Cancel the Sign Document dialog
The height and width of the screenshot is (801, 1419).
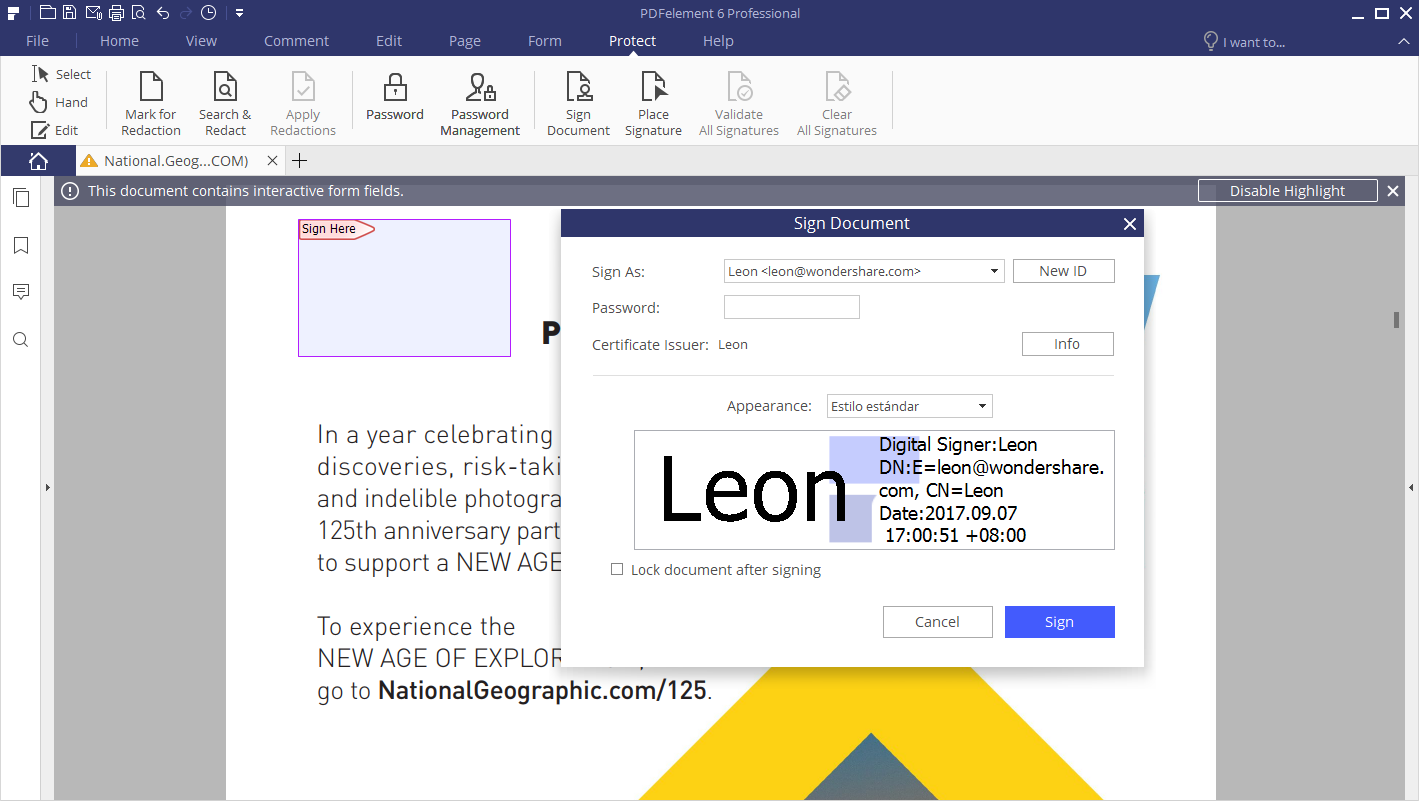click(x=937, y=622)
